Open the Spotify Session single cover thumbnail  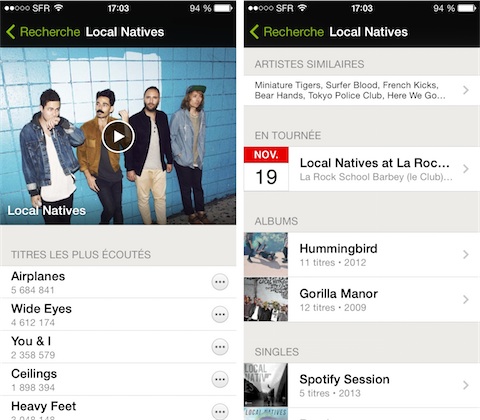[x=266, y=385]
